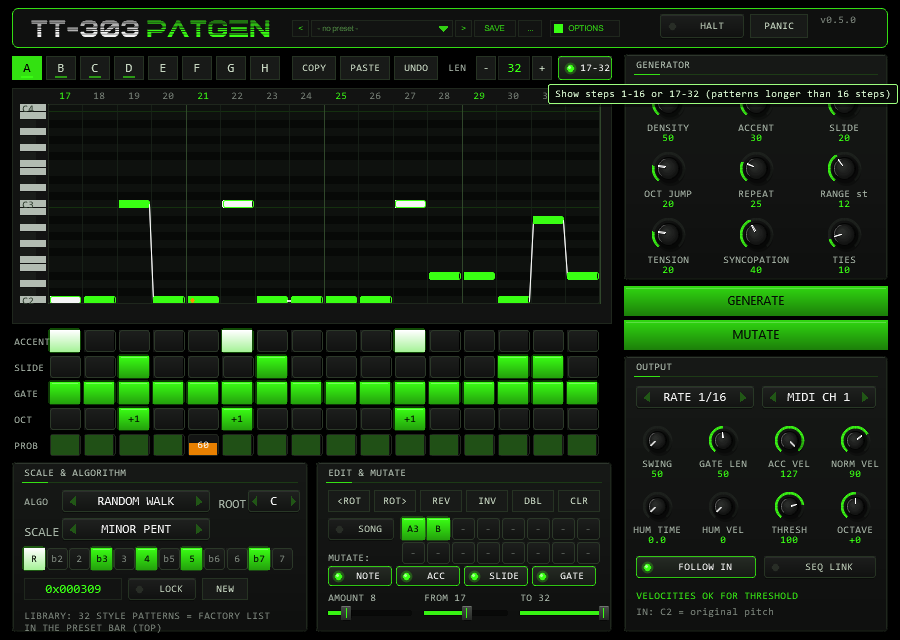Select next MIDI channel arrow
The width and height of the screenshot is (900, 640).
click(865, 397)
